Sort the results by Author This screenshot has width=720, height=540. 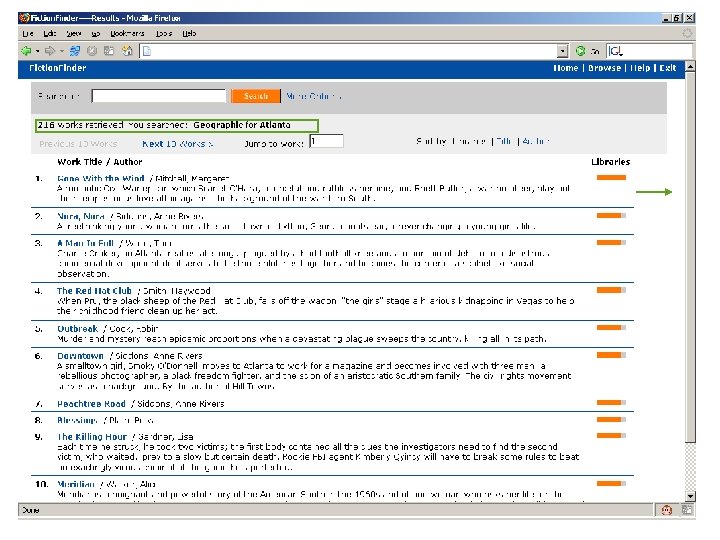click(x=535, y=141)
